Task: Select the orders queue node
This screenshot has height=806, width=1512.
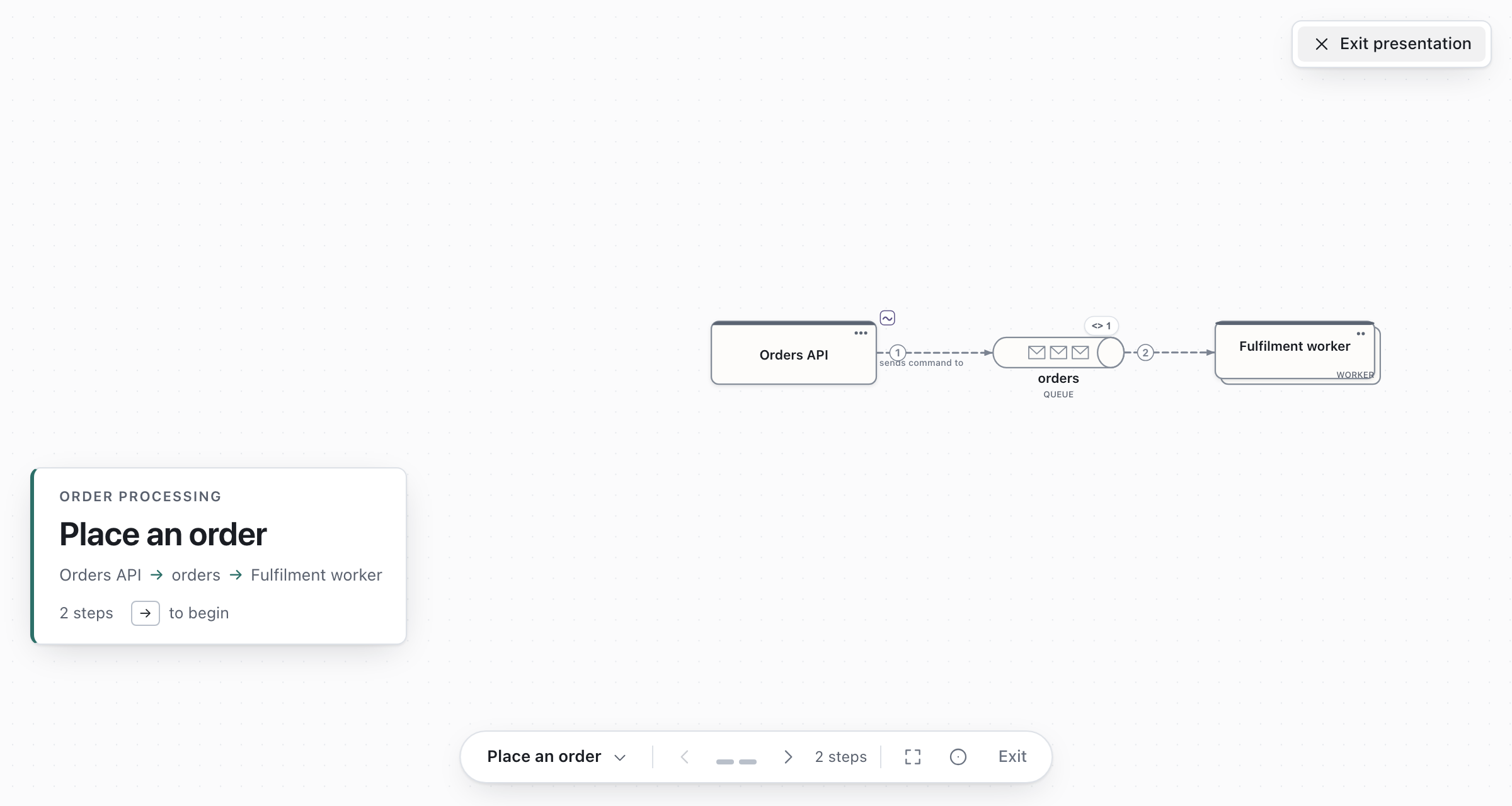Action: (x=1058, y=353)
